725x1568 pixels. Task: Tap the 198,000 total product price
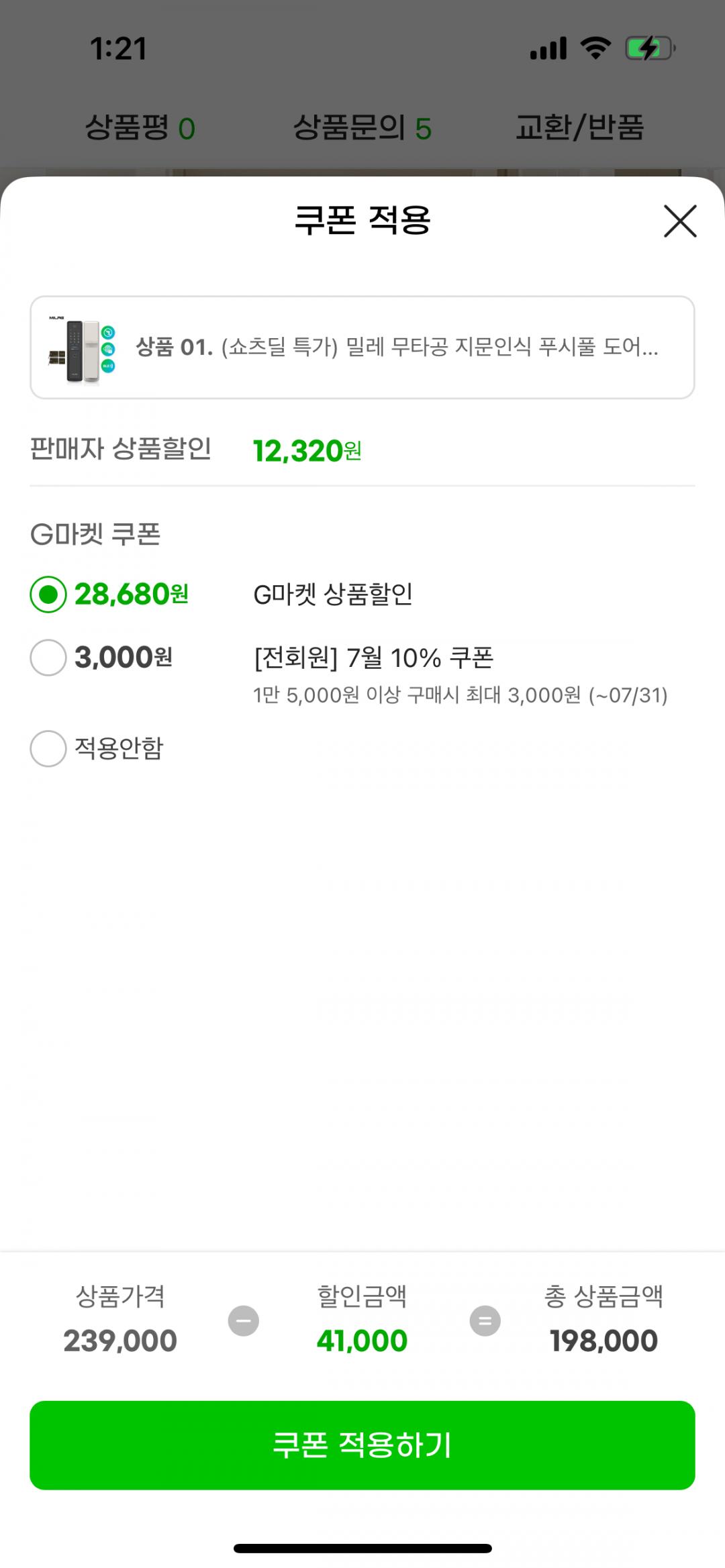603,1341
